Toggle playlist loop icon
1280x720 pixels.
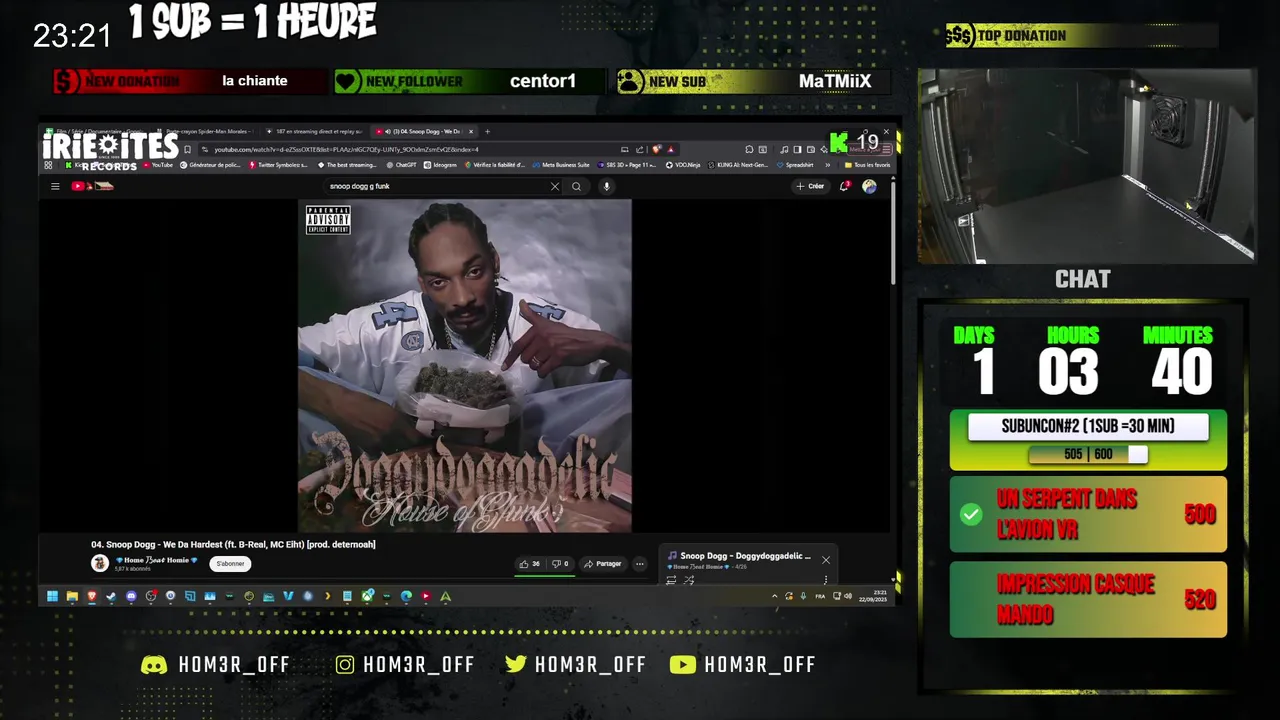[671, 580]
